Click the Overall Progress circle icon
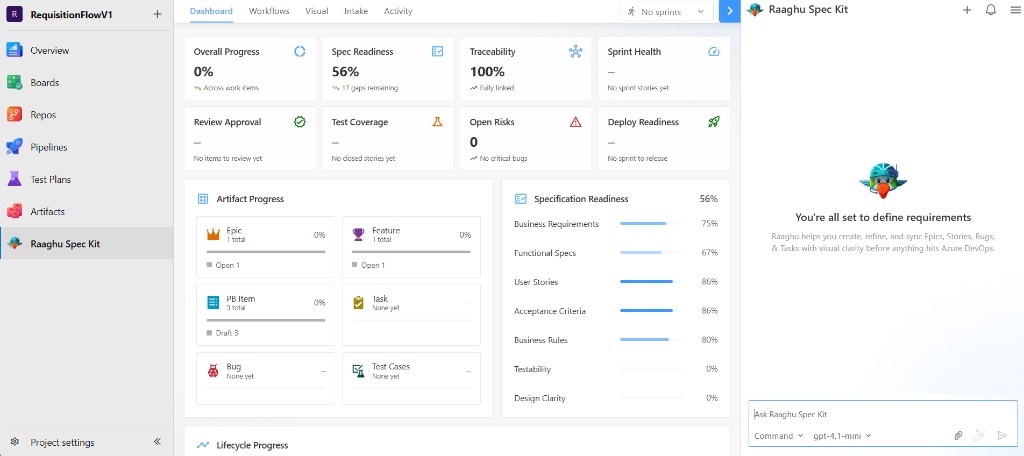Viewport: 1024px width, 456px height. (x=300, y=52)
